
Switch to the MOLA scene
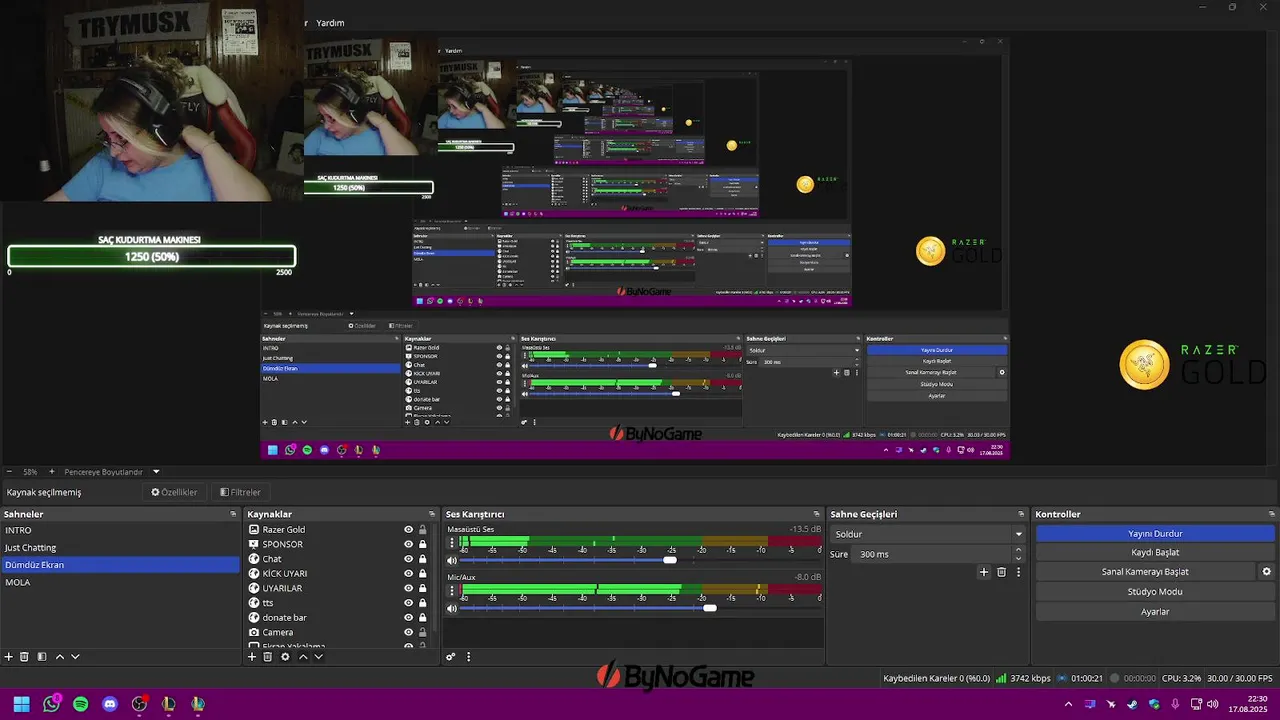point(121,582)
